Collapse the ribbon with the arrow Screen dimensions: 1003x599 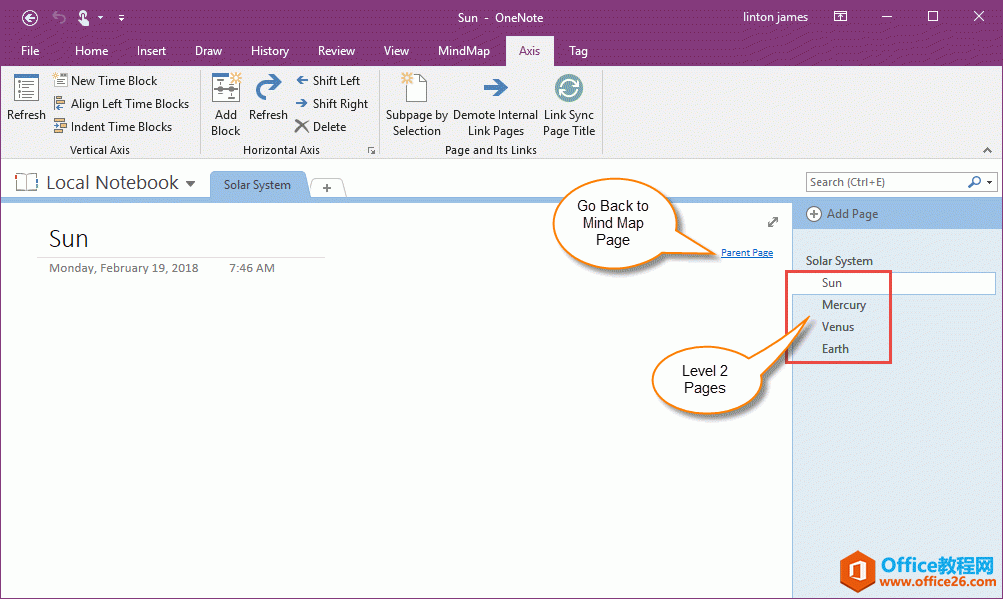986,150
